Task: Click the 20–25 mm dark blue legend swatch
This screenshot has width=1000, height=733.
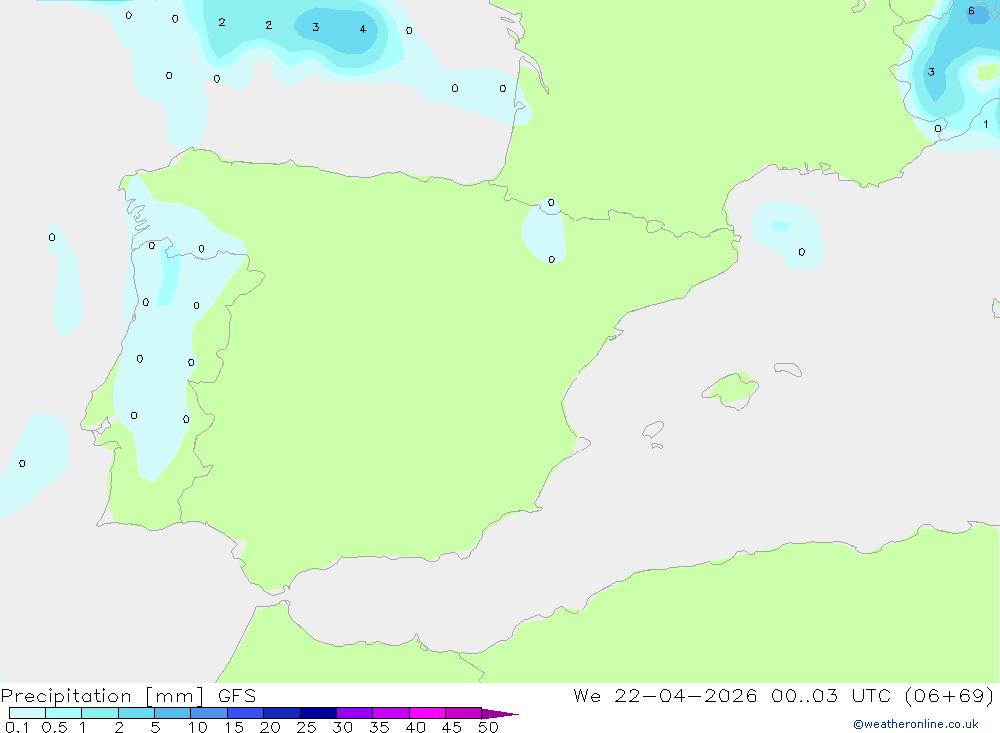Action: point(281,713)
